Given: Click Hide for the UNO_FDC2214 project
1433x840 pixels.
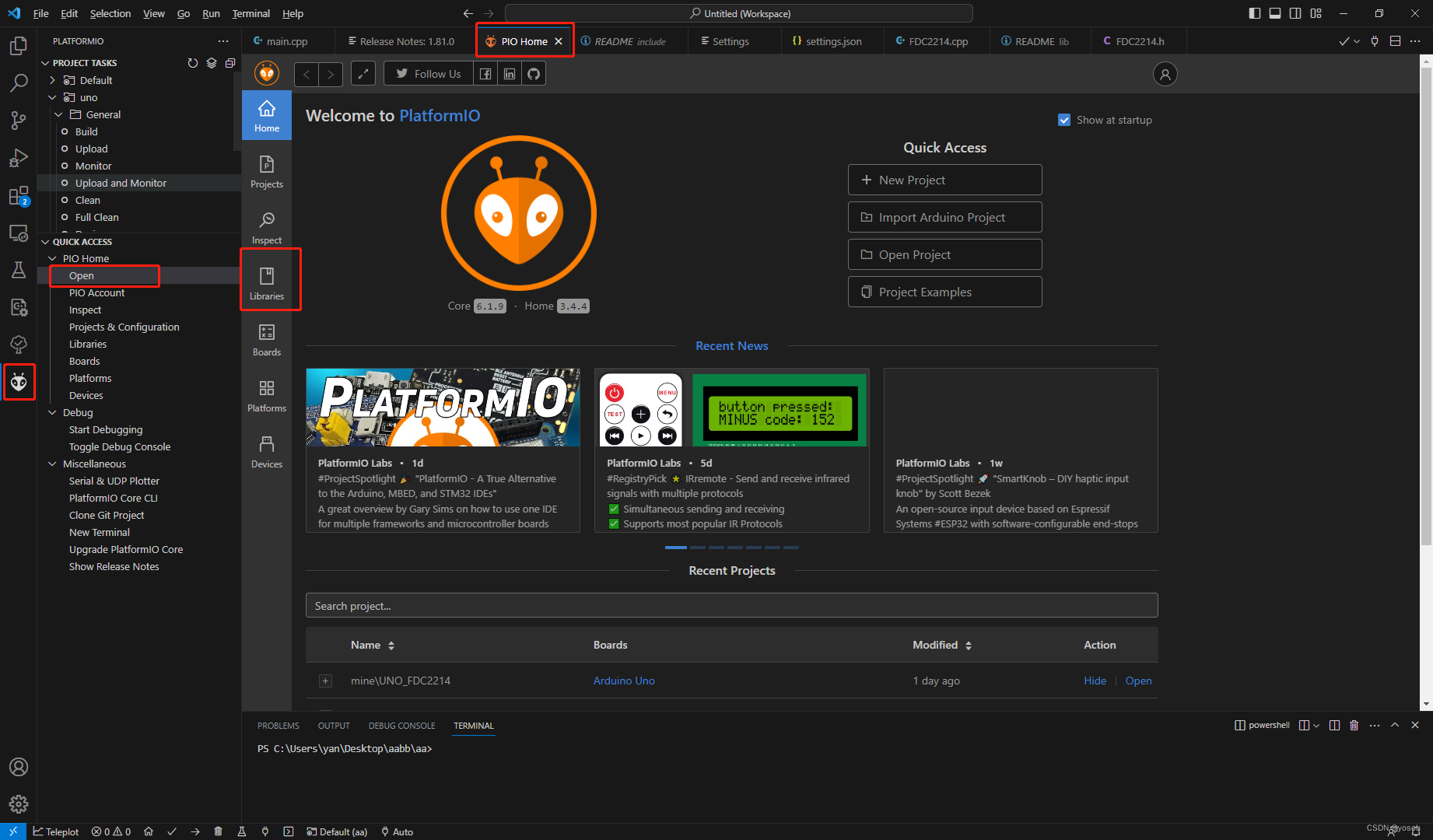Looking at the screenshot, I should 1095,681.
